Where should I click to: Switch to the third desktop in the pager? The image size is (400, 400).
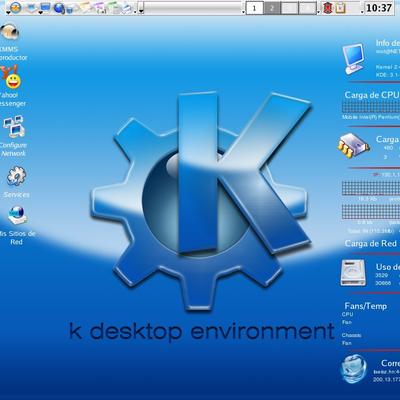pos(289,8)
